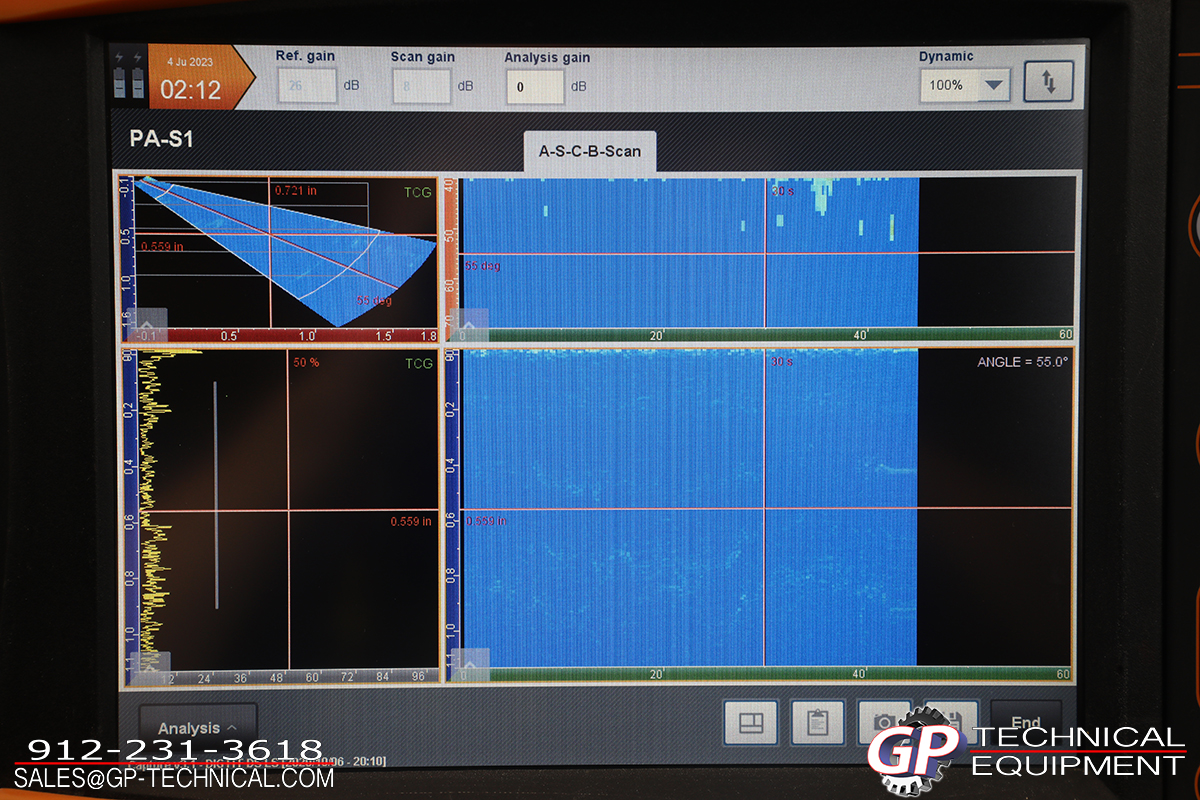Open the screen layout icon in bottom toolbar
1200x800 pixels.
coord(750,721)
